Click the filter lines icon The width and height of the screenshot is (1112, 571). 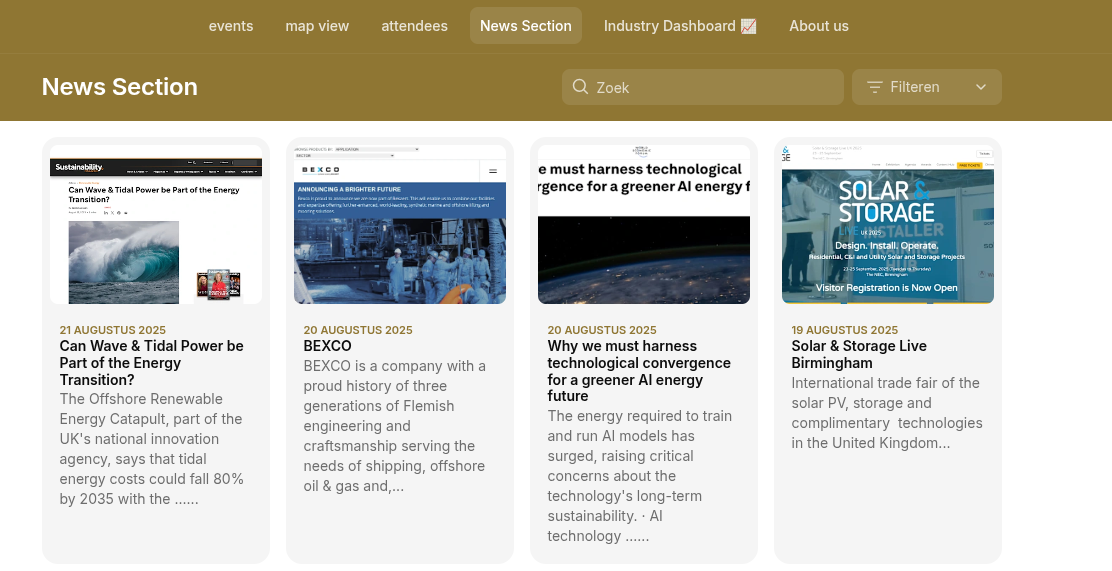(874, 87)
